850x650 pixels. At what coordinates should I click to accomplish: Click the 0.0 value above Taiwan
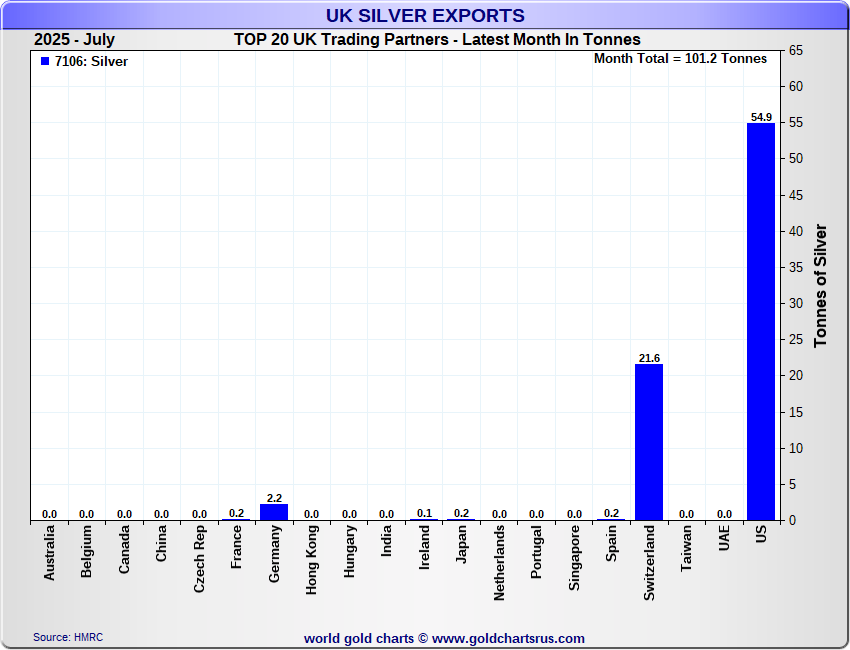point(686,514)
